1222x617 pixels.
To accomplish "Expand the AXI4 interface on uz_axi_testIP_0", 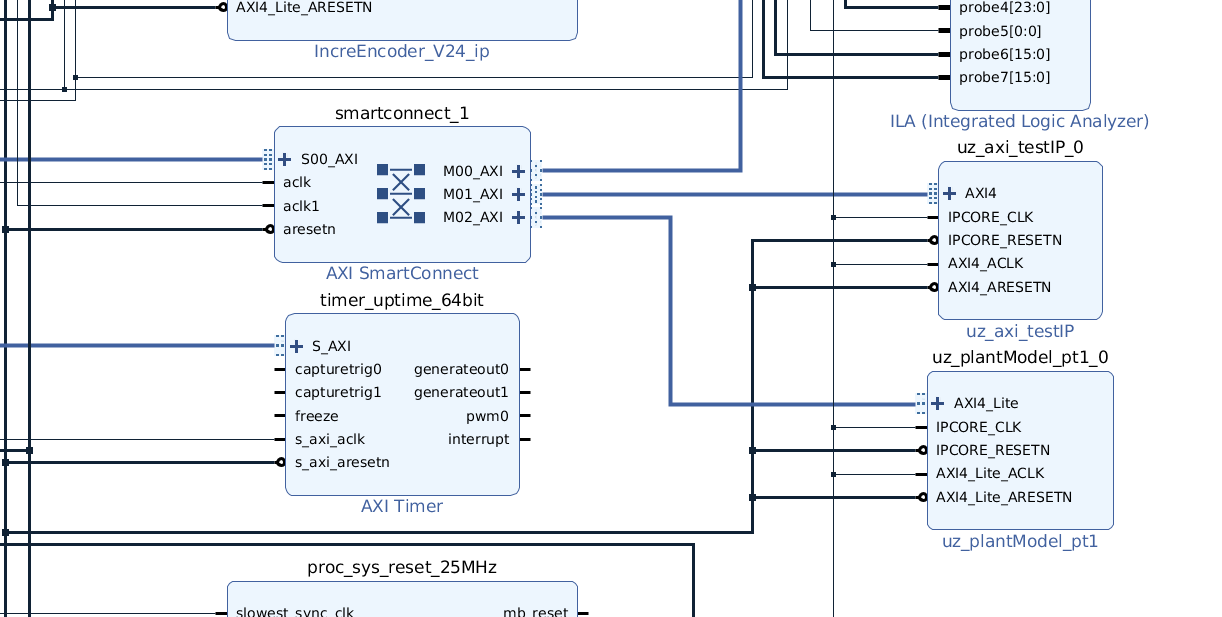I will pyautogui.click(x=949, y=193).
